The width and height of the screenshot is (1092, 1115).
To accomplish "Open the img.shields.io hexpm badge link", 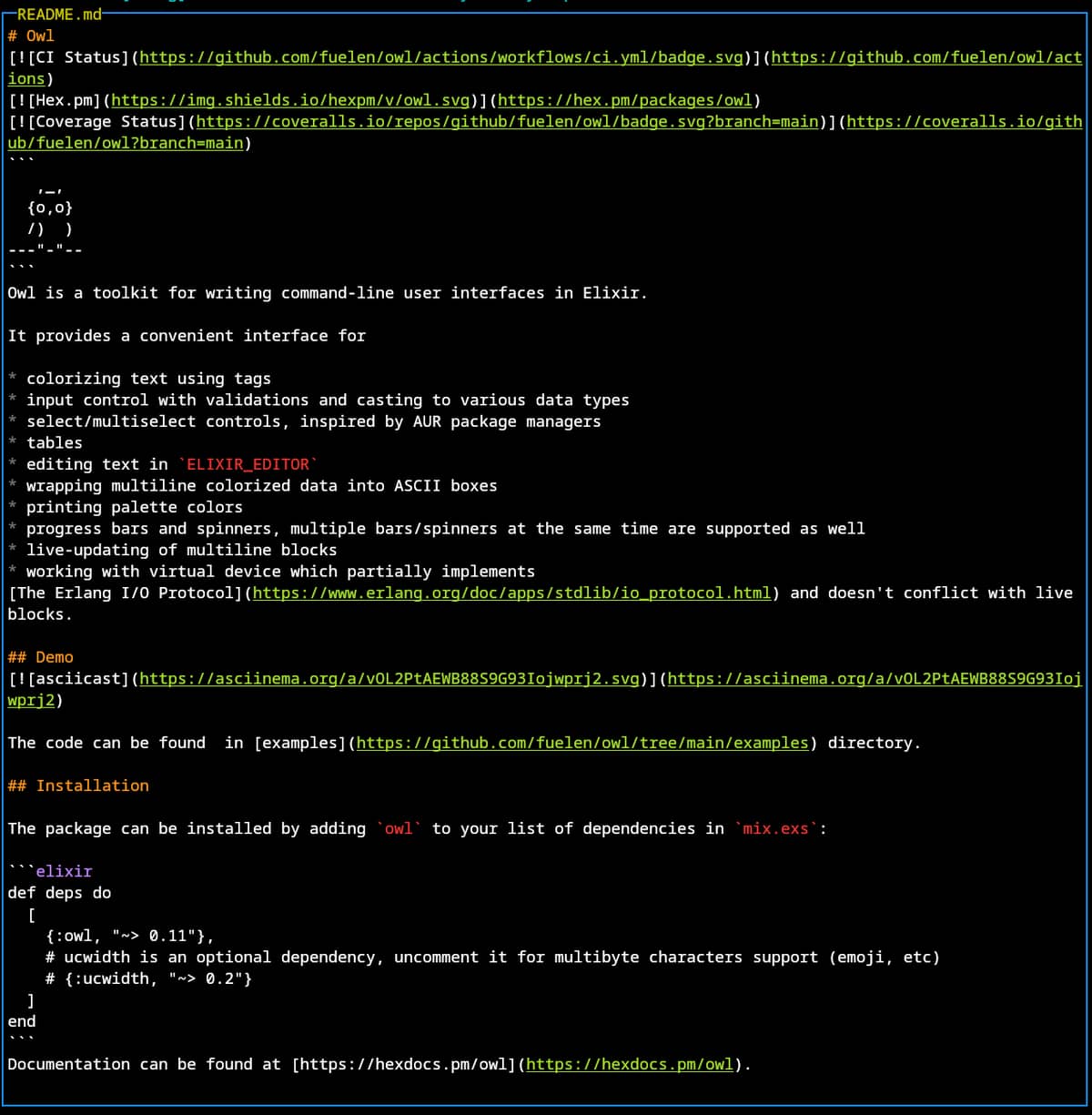I will click(x=291, y=100).
